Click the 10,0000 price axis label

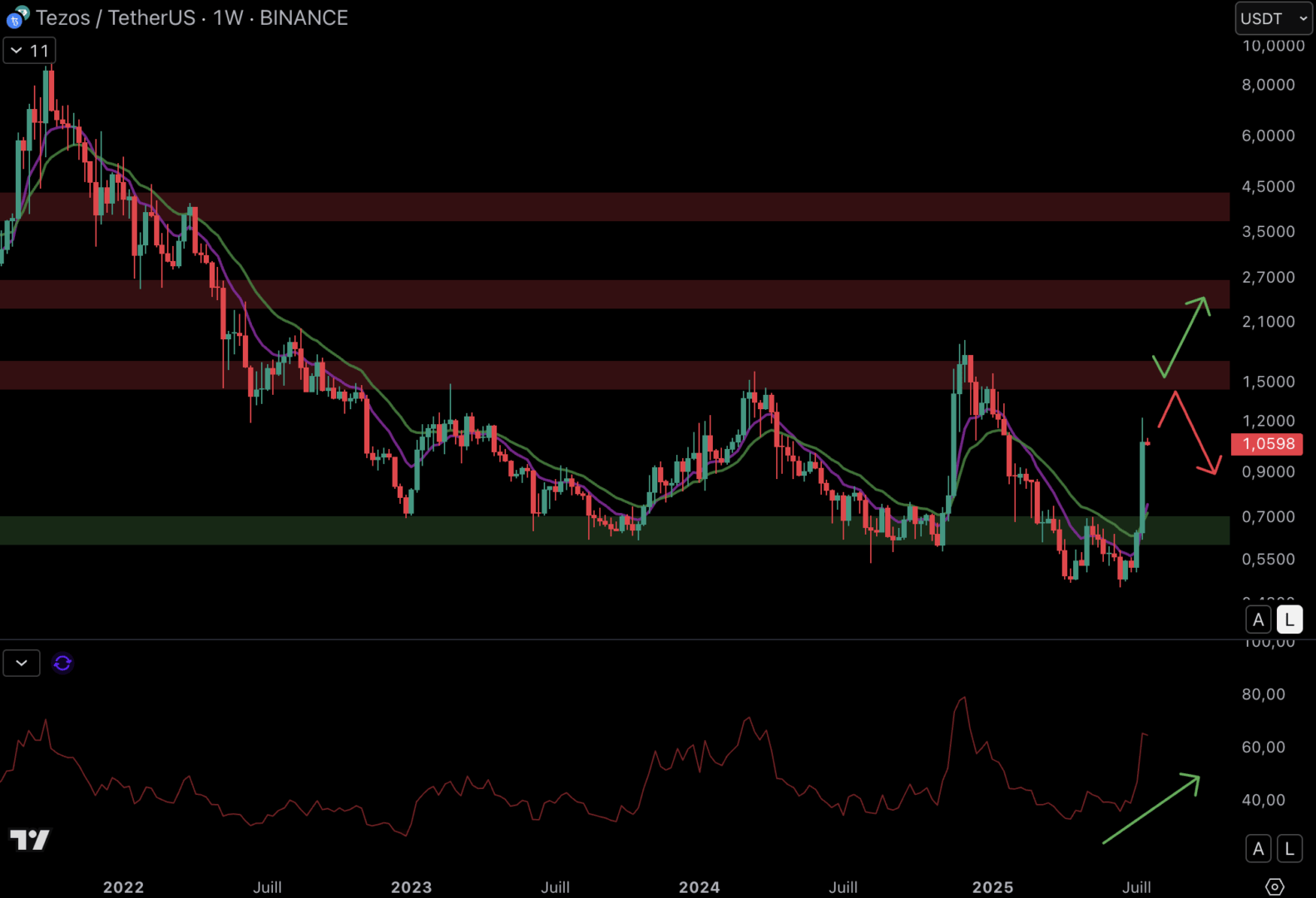click(x=1273, y=46)
